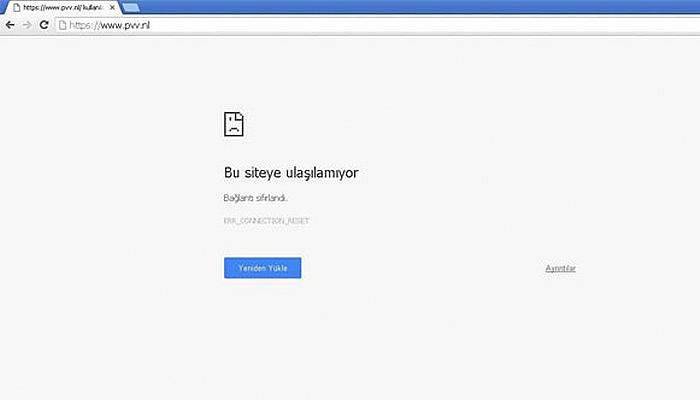Click the page info icon in address bar
The image size is (700, 400).
(x=62, y=25)
